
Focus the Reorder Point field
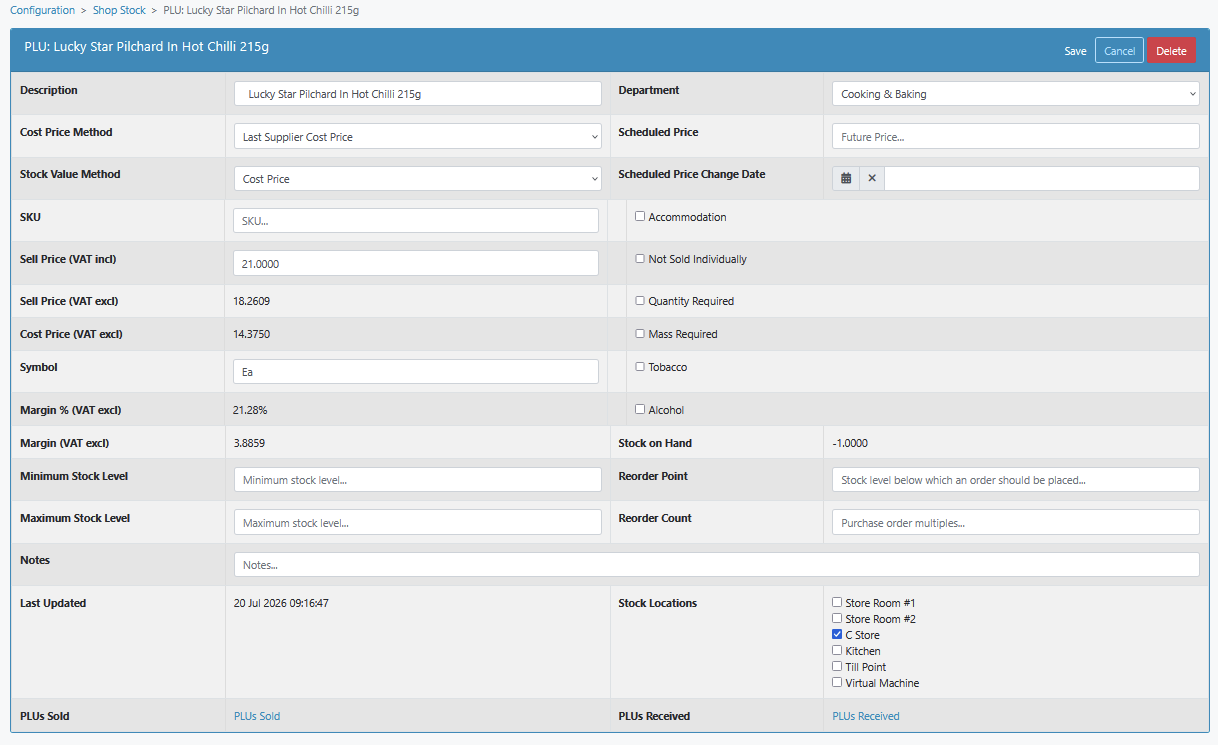(1015, 480)
